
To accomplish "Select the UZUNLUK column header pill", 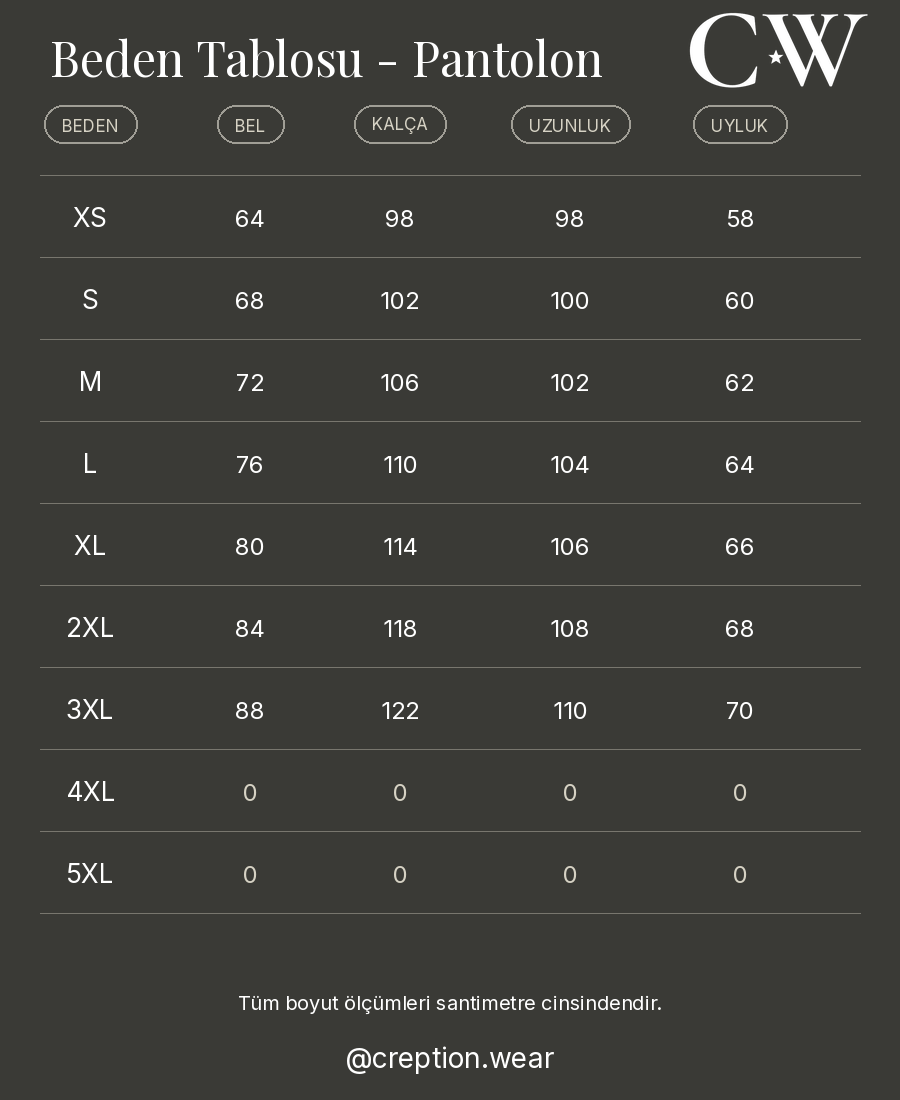I will click(570, 125).
